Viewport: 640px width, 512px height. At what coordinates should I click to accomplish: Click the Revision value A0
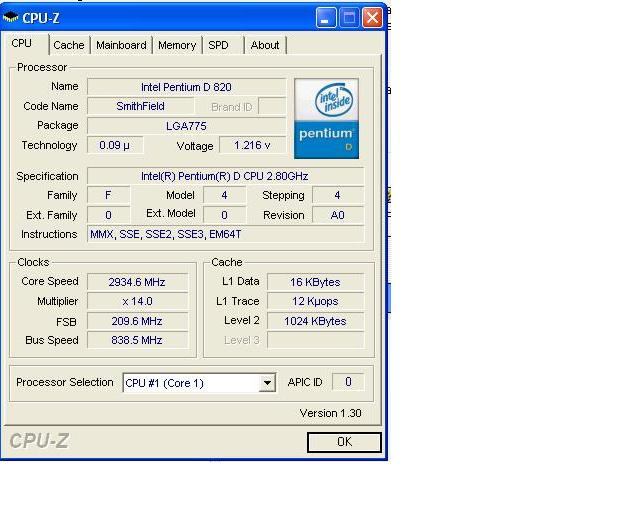pos(338,215)
